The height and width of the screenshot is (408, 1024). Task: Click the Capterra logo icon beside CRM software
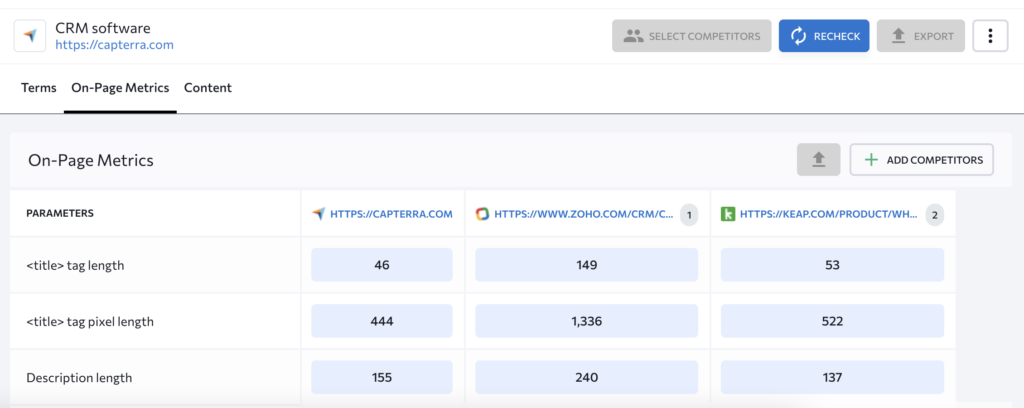(30, 36)
